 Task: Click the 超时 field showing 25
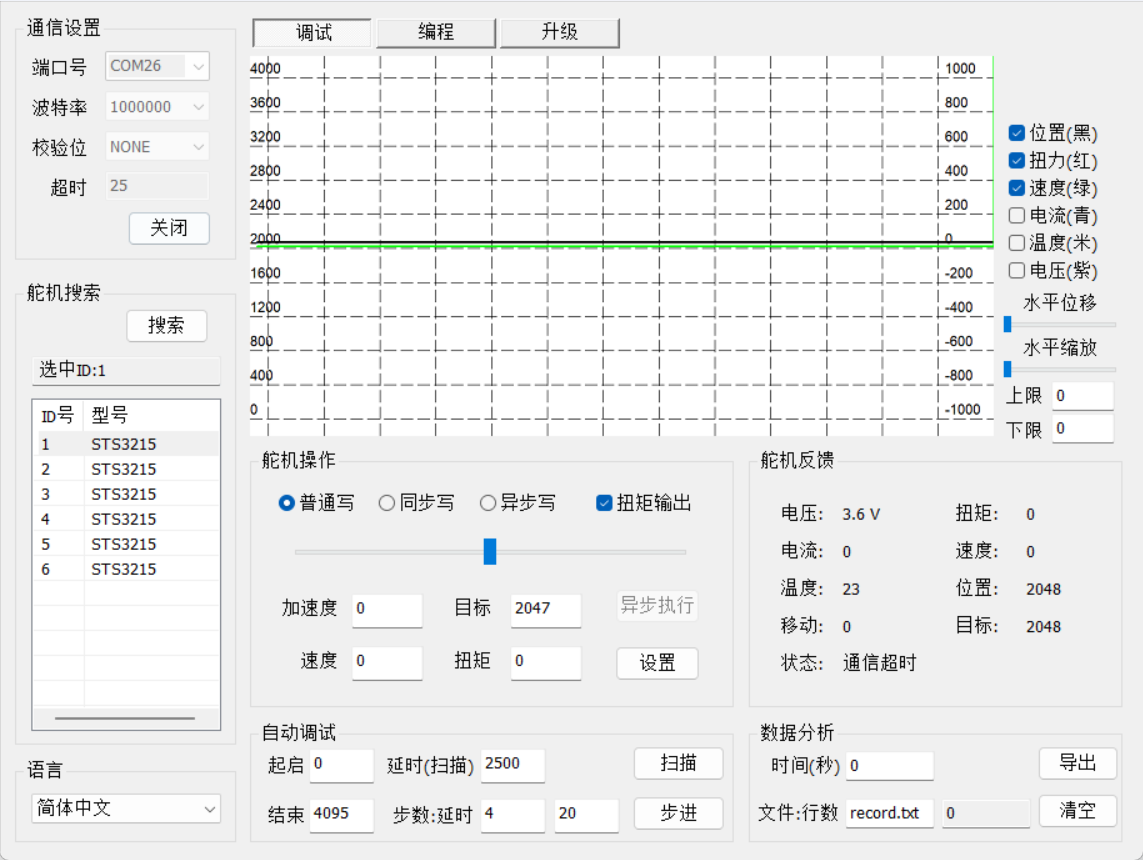point(157,186)
